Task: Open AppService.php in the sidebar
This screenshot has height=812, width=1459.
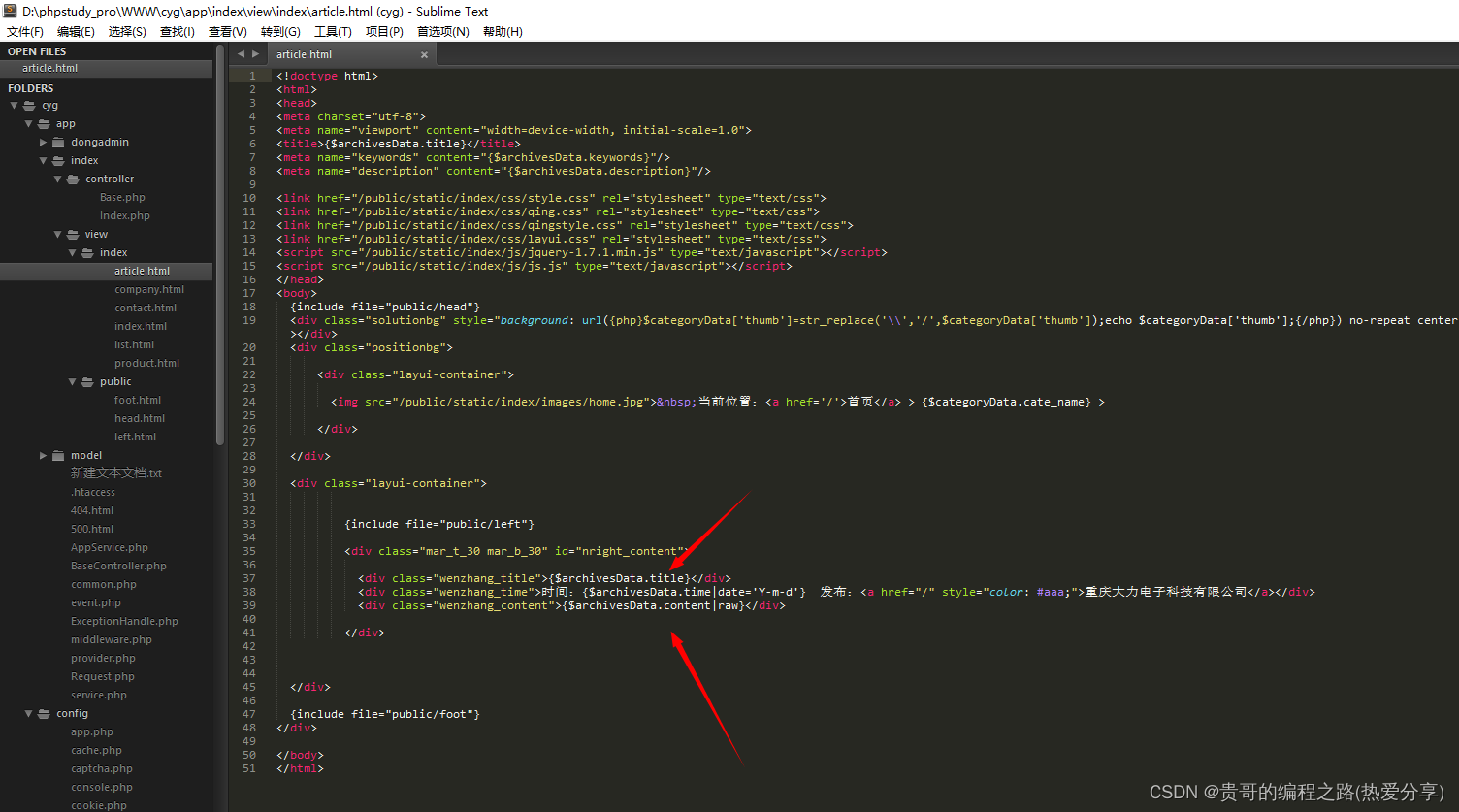Action: point(110,547)
